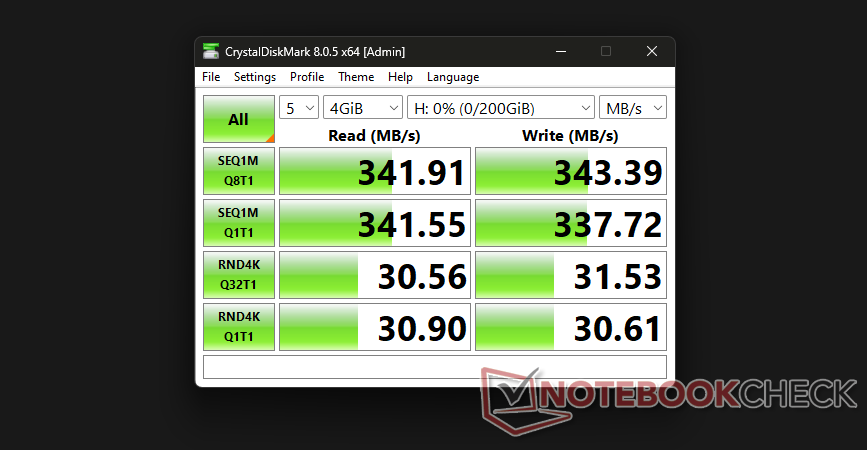Open the Theme menu
Image resolution: width=867 pixels, height=450 pixels.
[x=356, y=77]
